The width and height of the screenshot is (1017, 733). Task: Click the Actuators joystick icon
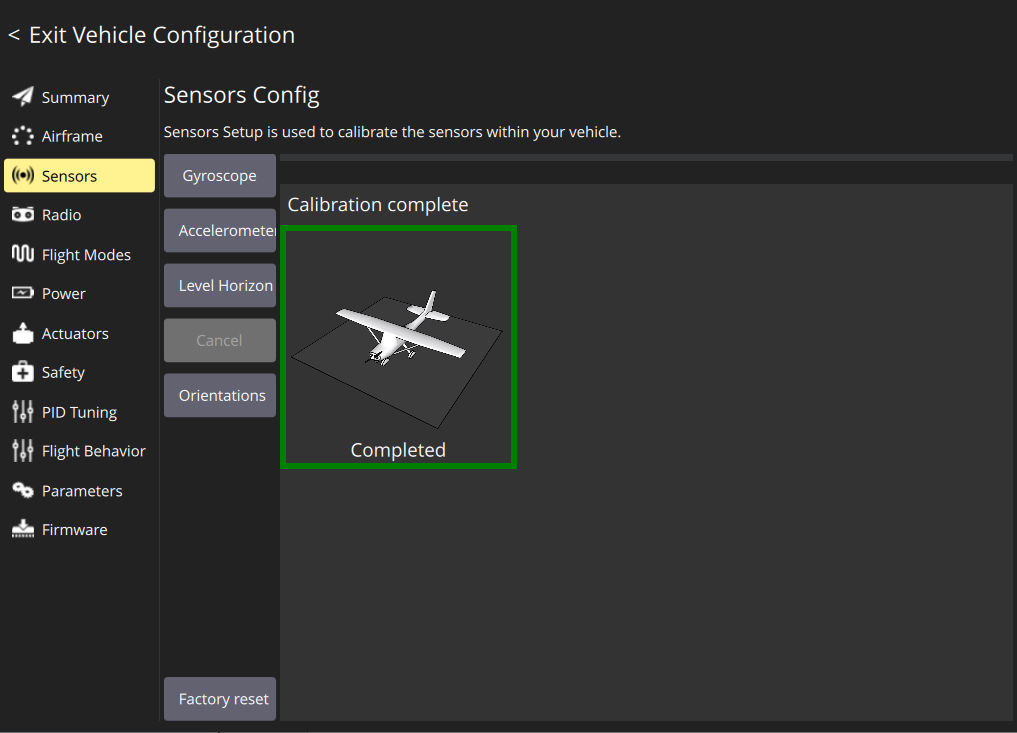tap(21, 333)
